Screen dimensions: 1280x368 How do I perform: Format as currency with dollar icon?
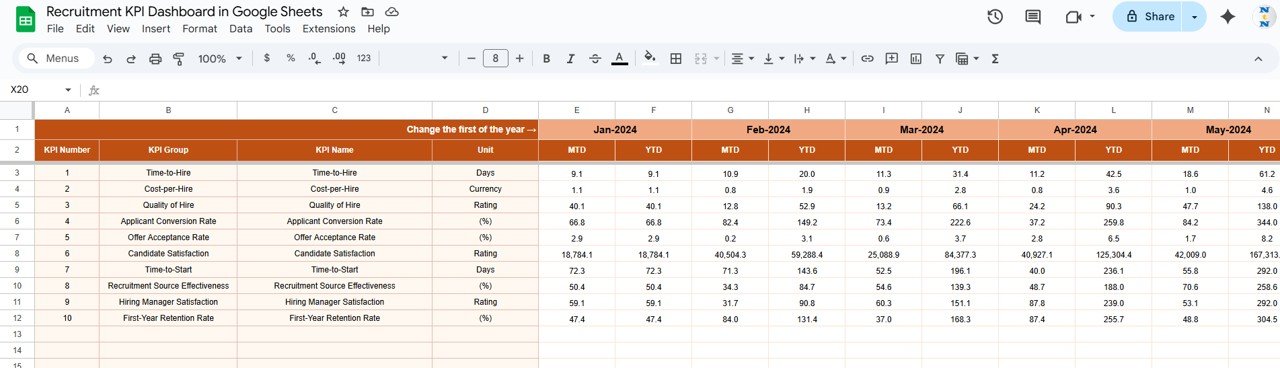(266, 59)
